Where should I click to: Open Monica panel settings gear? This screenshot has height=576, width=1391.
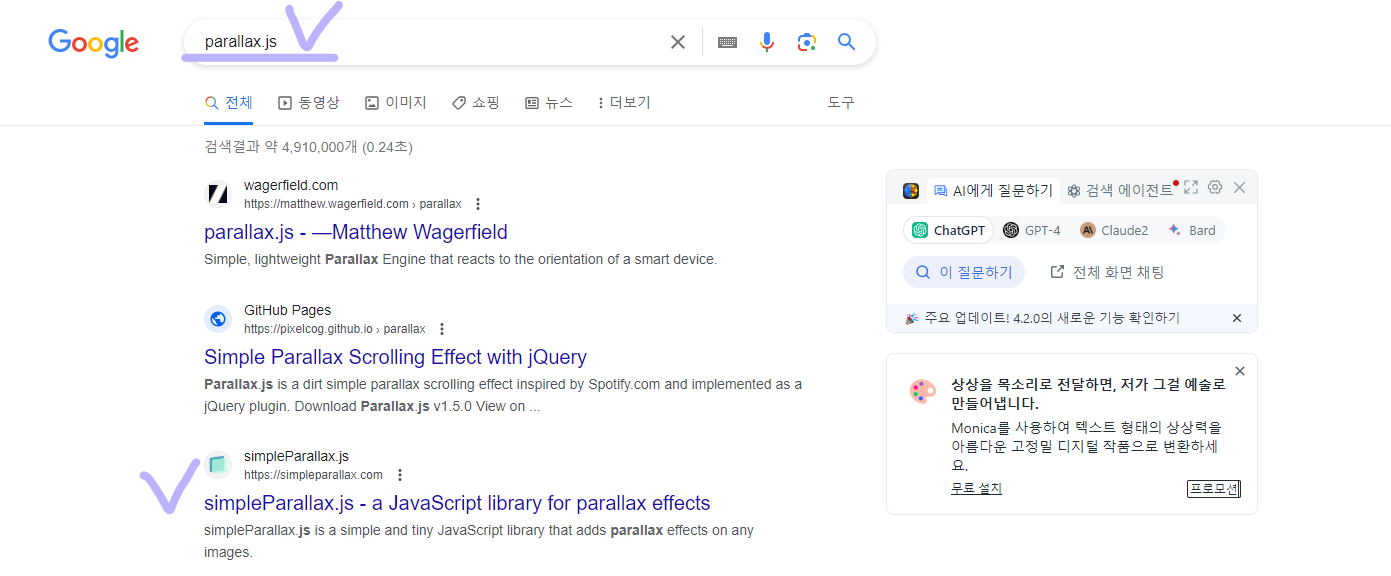1215,187
